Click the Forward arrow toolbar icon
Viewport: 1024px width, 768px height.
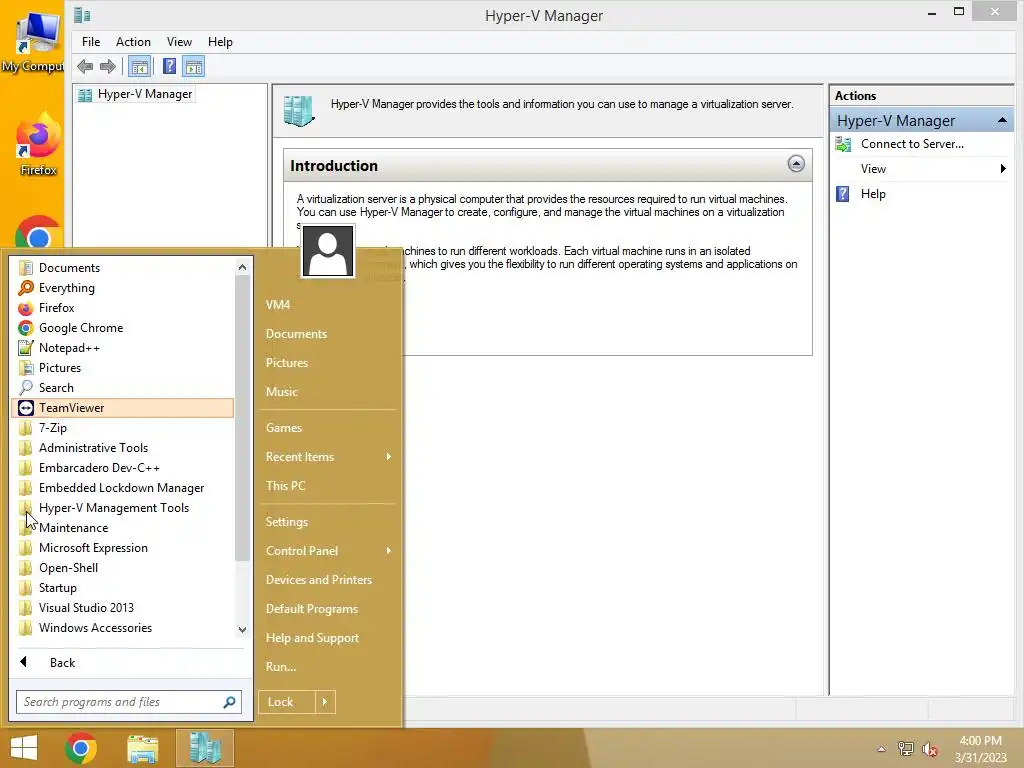(108, 66)
